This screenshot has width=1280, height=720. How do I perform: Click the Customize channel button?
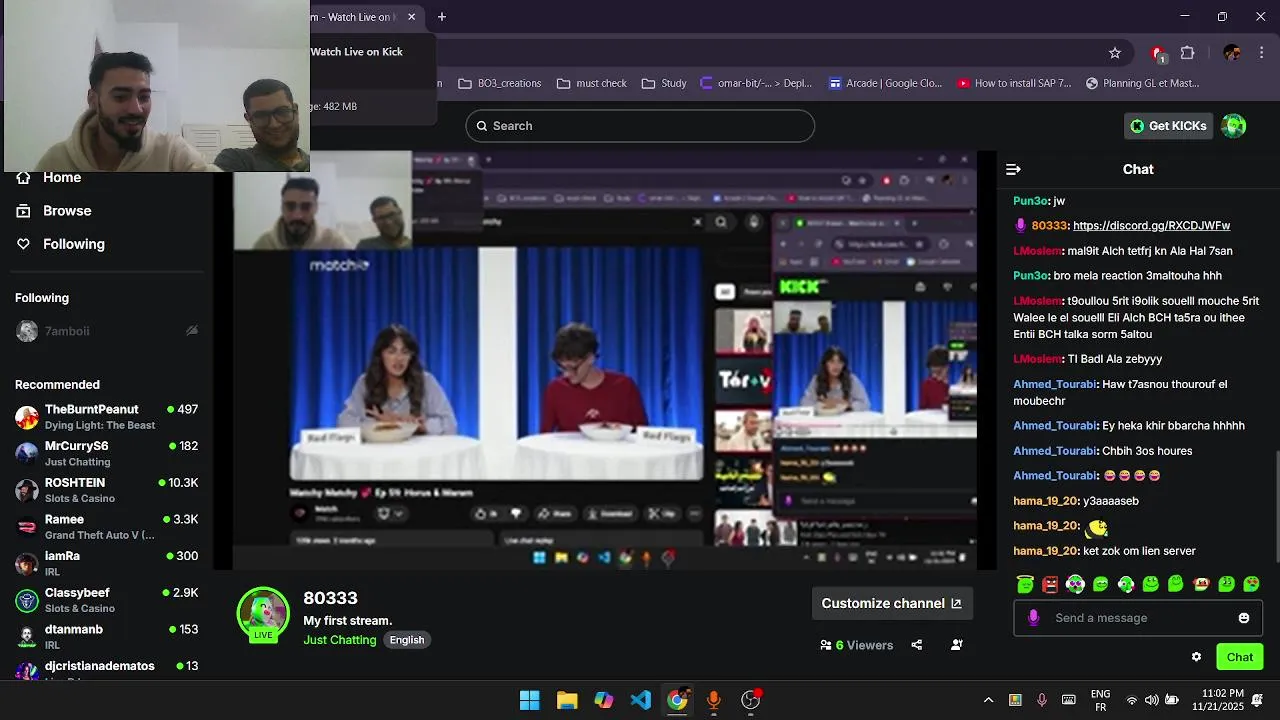point(891,603)
